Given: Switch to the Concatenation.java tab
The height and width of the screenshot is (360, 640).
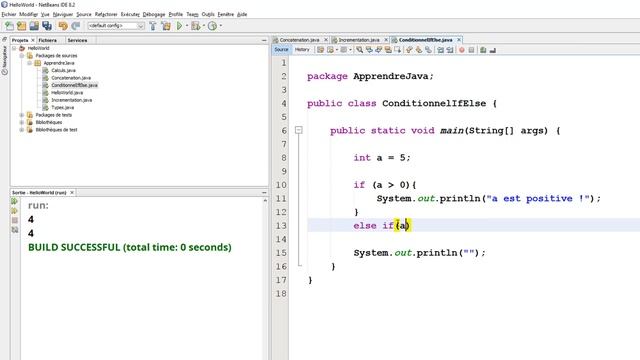Looking at the screenshot, I should coord(299,40).
